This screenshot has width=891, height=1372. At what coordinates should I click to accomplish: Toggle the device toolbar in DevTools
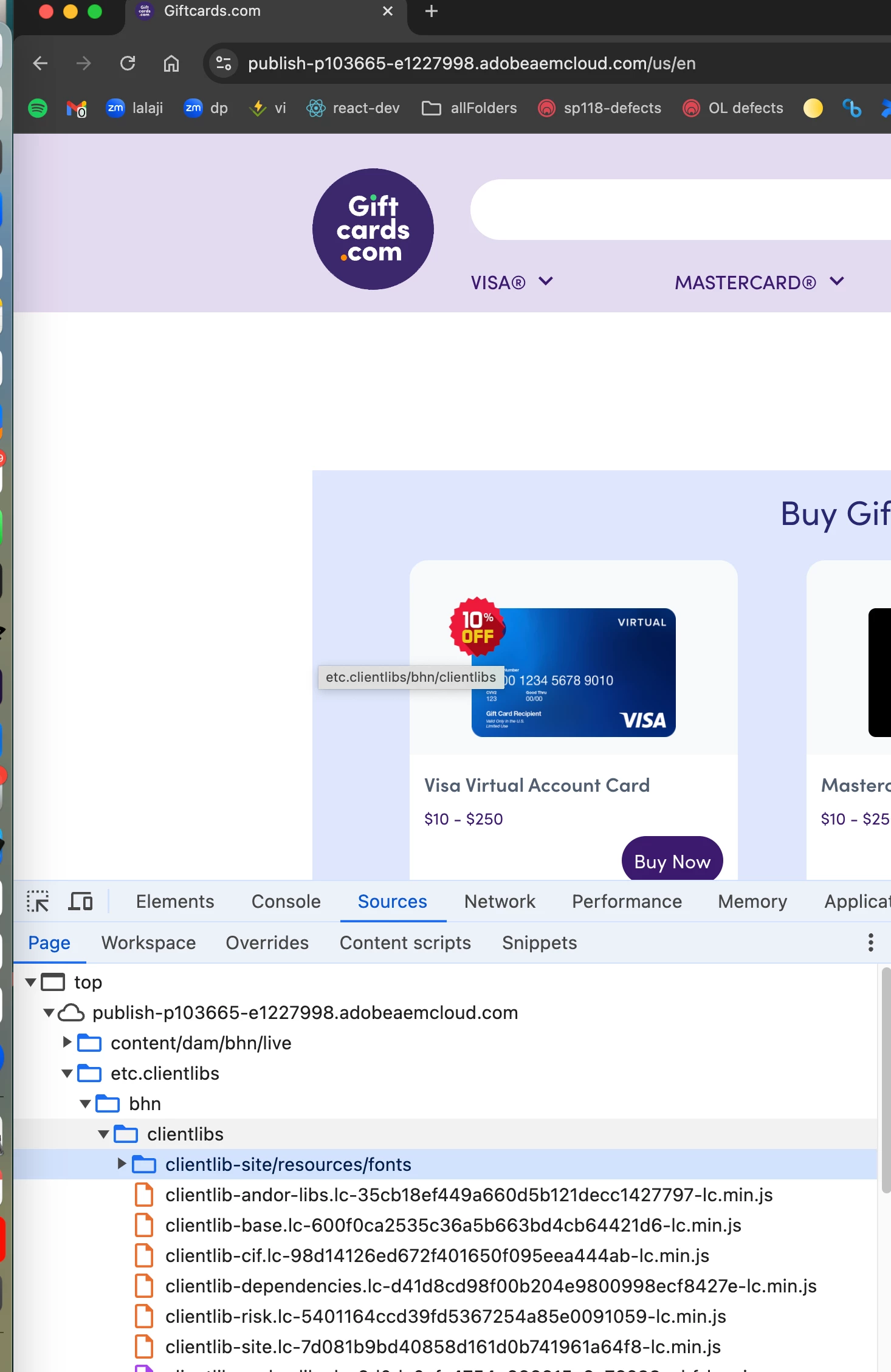80,901
